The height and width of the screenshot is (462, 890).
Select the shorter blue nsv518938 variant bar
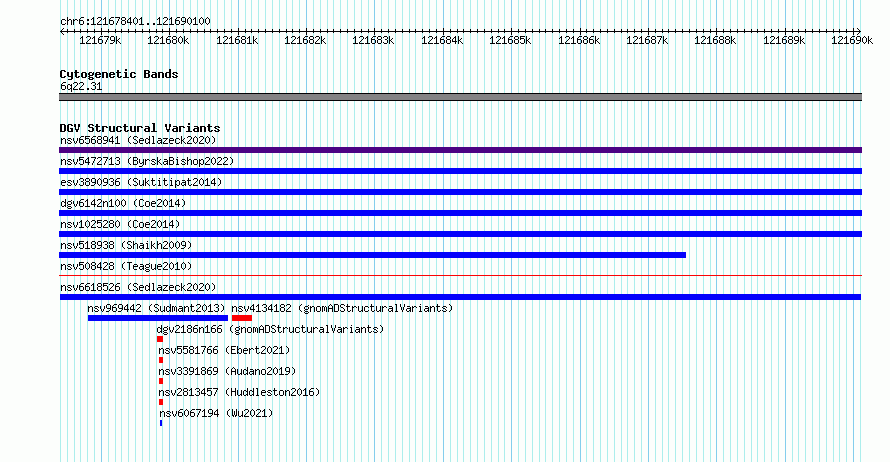point(372,255)
